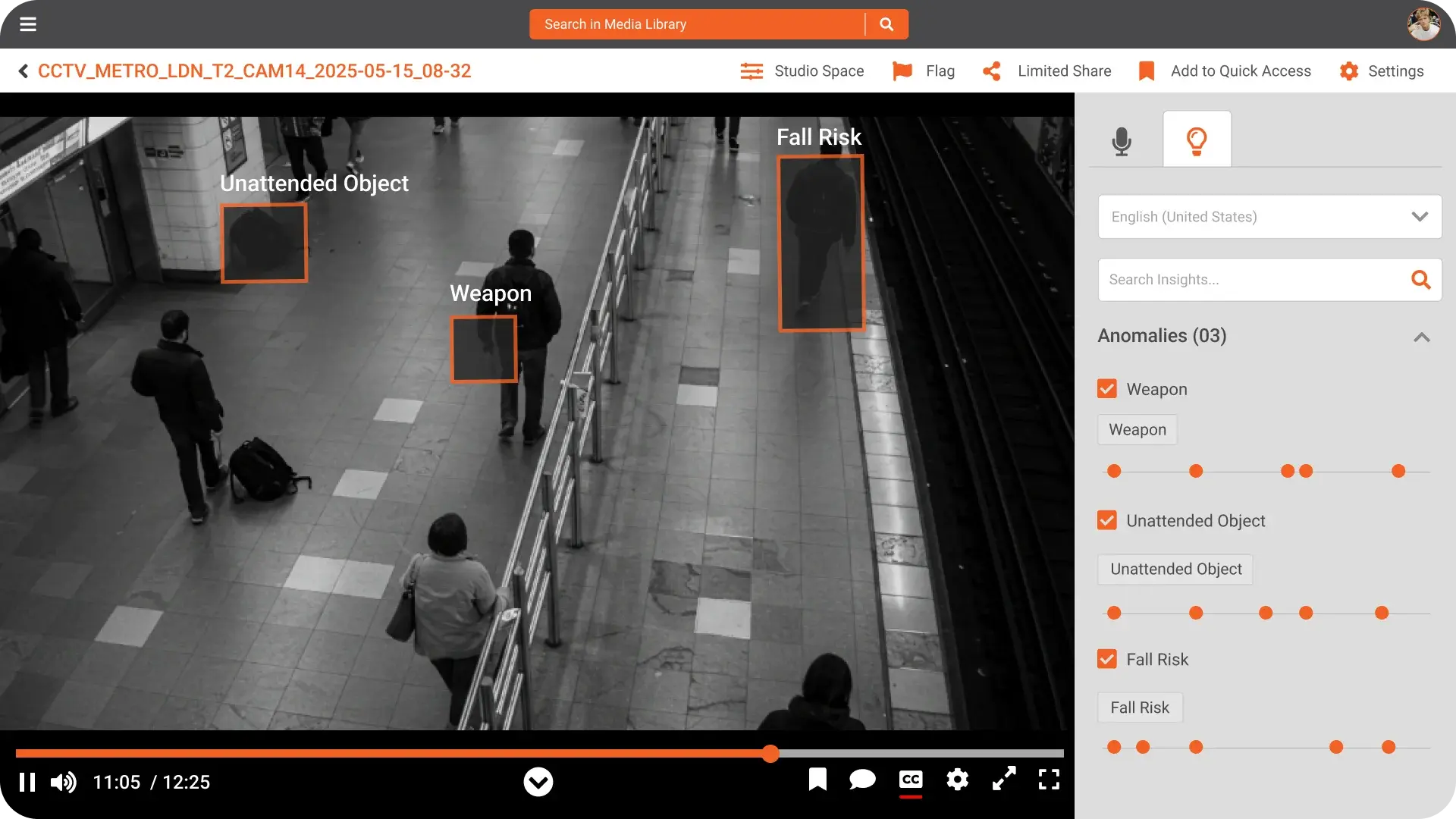Switch to the microphone insights tab
Screen dimensions: 1456x819
click(1122, 140)
